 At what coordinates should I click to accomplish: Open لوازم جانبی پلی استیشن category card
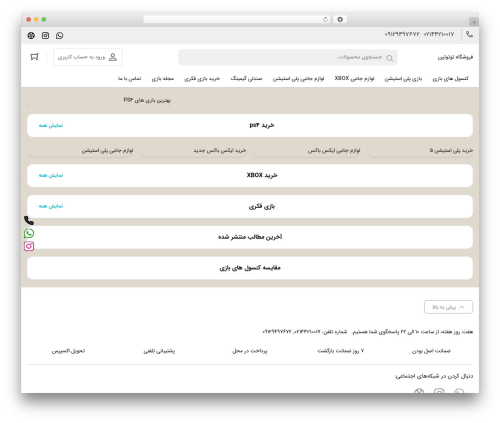(80, 151)
